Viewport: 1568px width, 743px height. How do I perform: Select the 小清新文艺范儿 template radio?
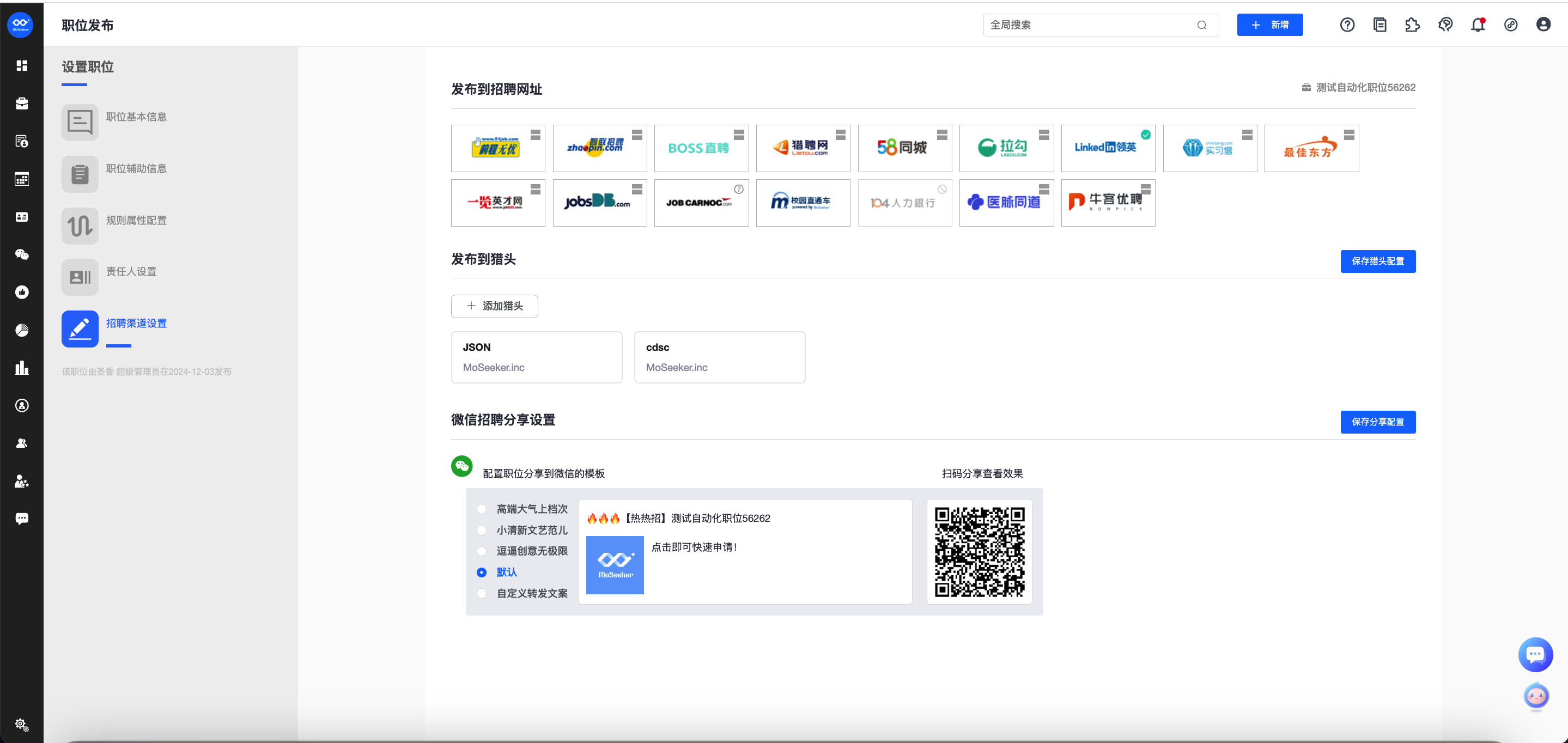(482, 530)
